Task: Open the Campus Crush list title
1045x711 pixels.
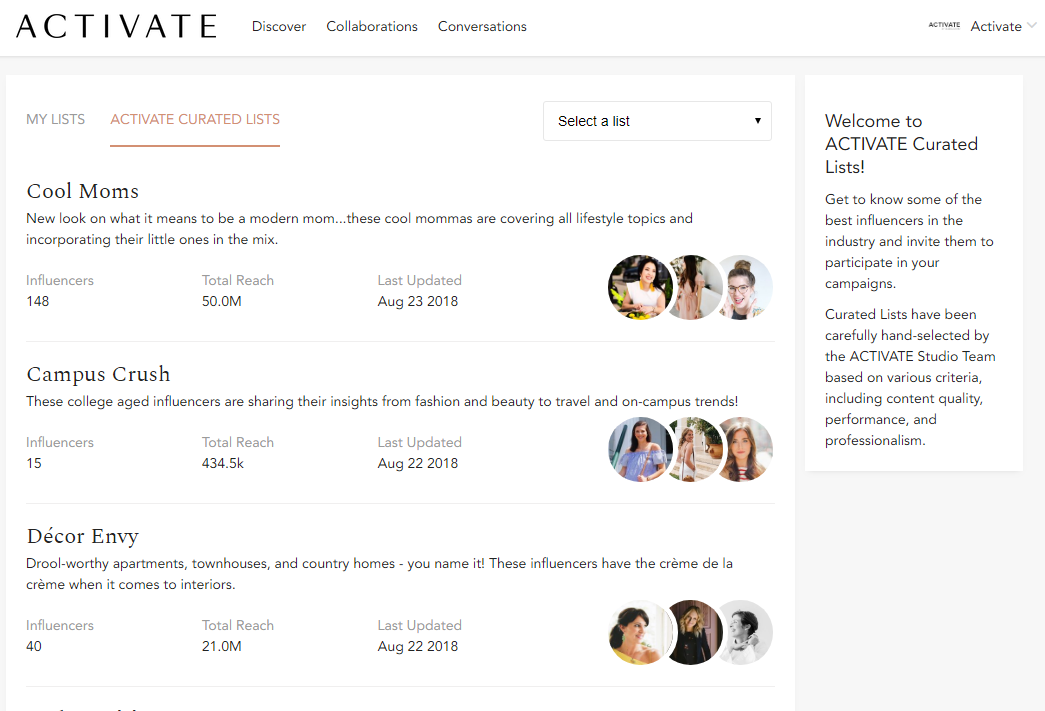Action: tap(98, 374)
